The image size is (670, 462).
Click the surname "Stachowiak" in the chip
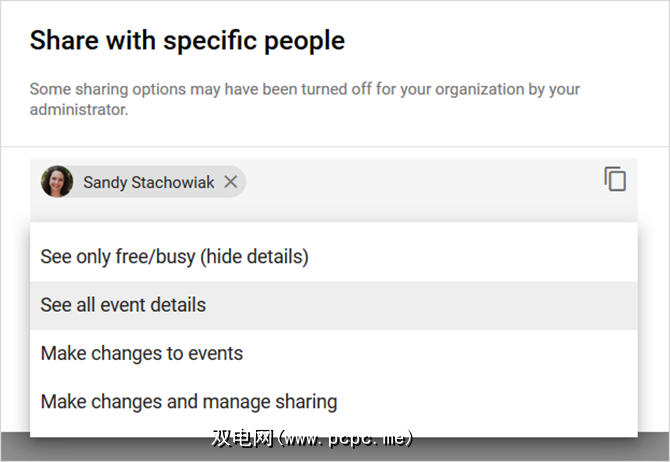tap(173, 182)
